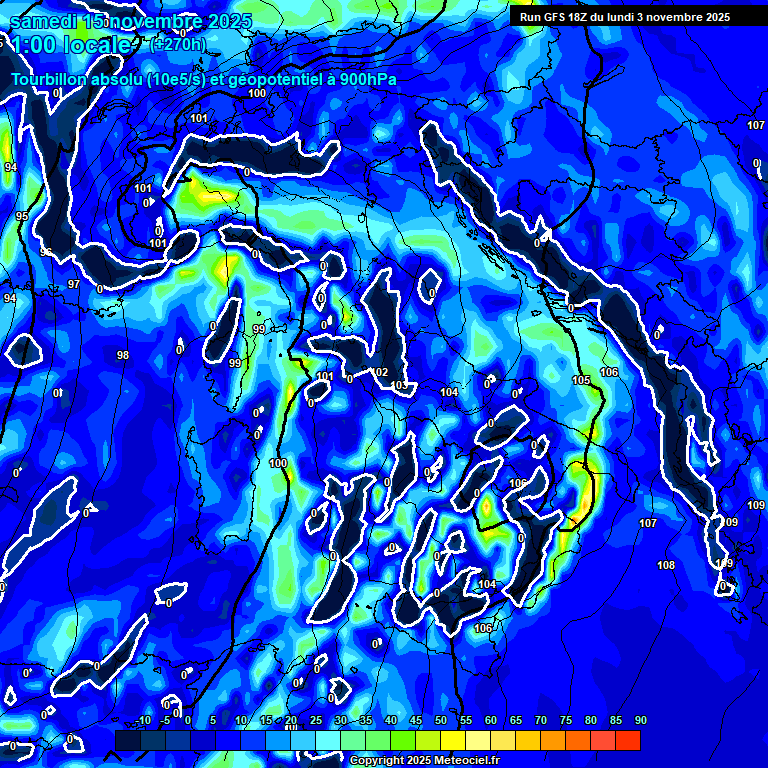Click the legend scale value '75'
The height and width of the screenshot is (768, 768).
click(x=566, y=720)
